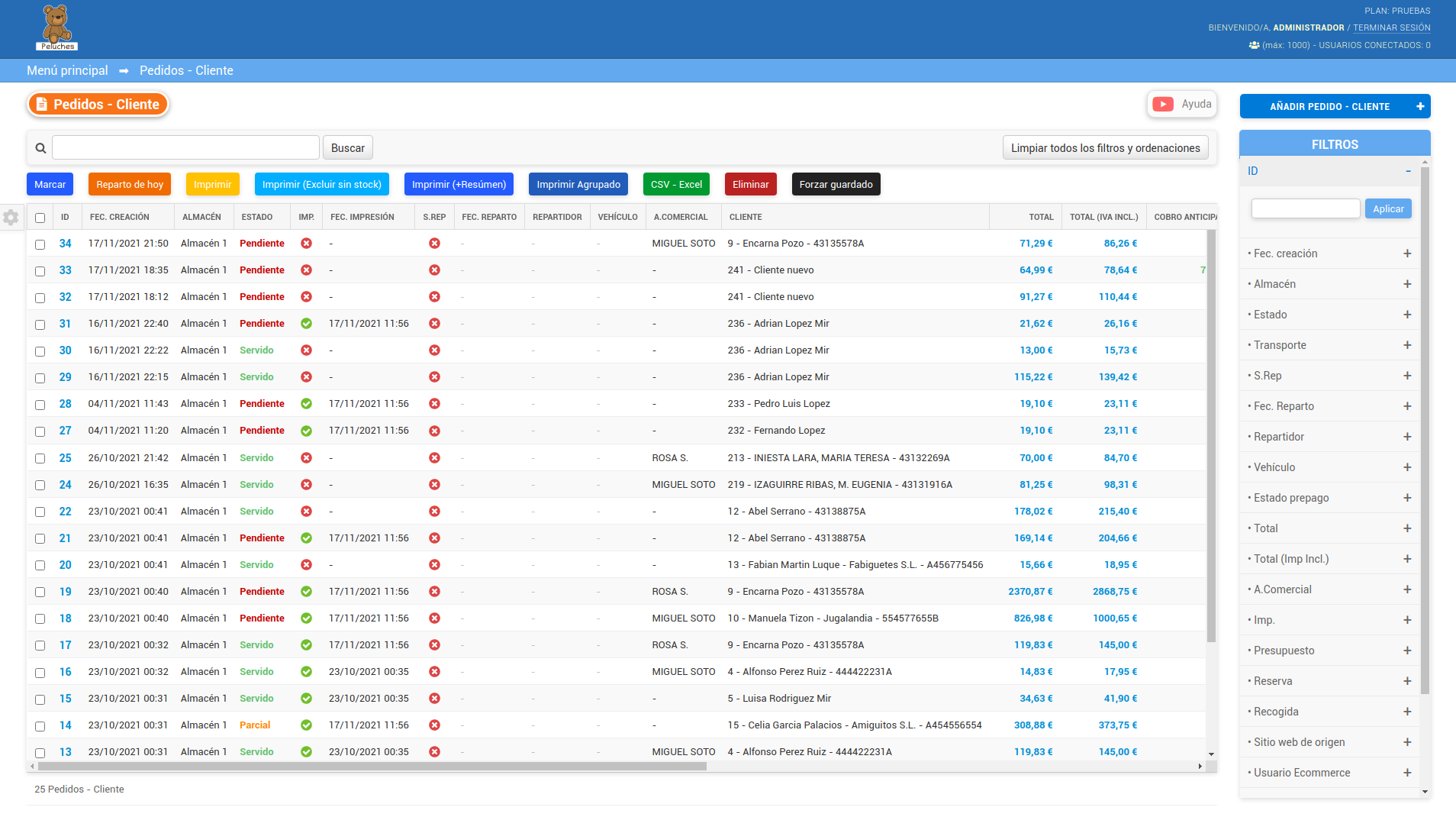Select the checkbox next to order 19
Screen dimensions: 1456x817
[x=39, y=591]
